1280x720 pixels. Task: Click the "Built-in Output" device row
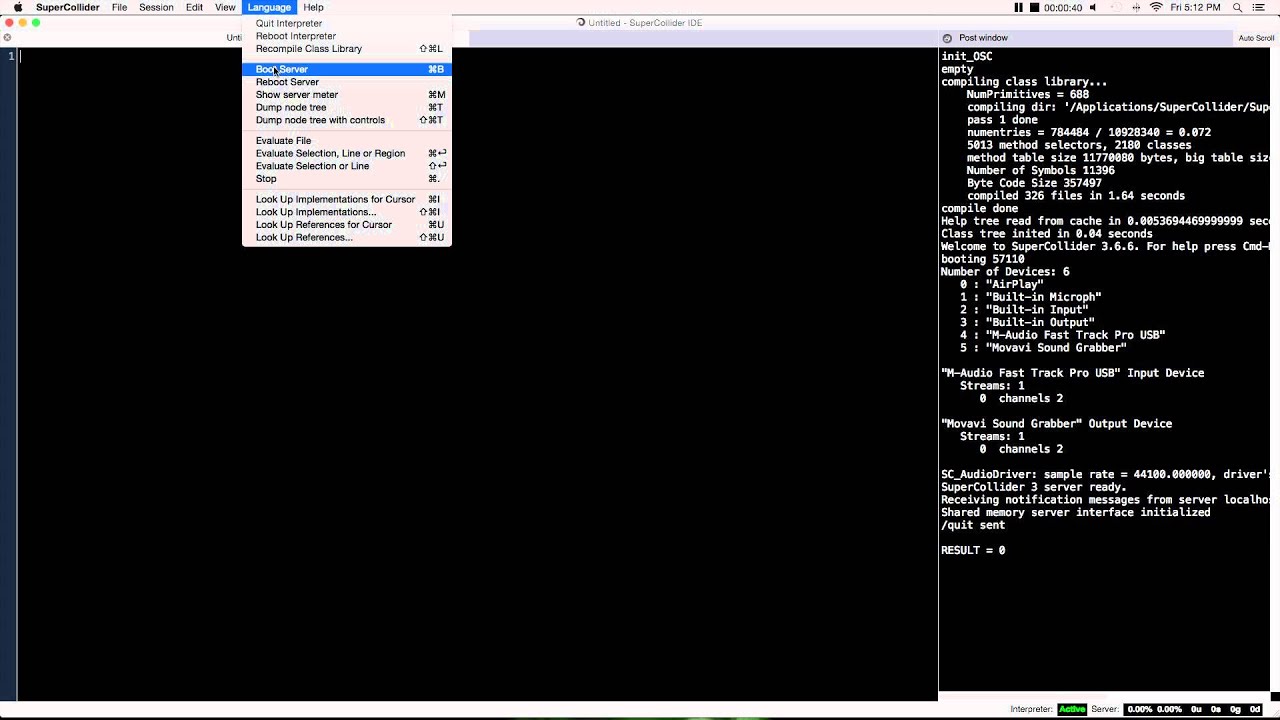point(1027,322)
